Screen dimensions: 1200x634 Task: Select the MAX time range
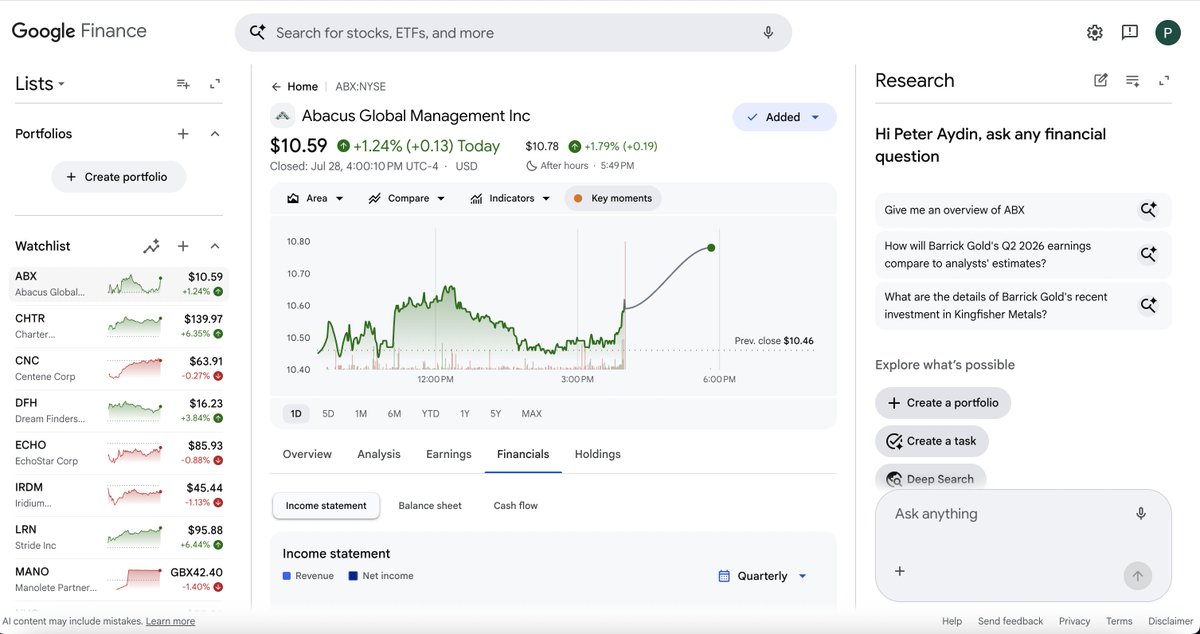click(532, 414)
